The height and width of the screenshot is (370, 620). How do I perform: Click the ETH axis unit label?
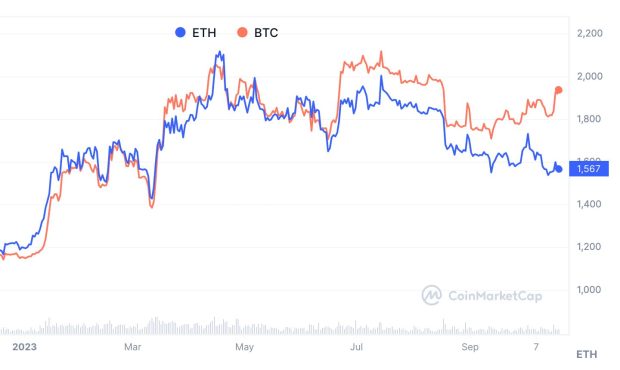(x=587, y=354)
